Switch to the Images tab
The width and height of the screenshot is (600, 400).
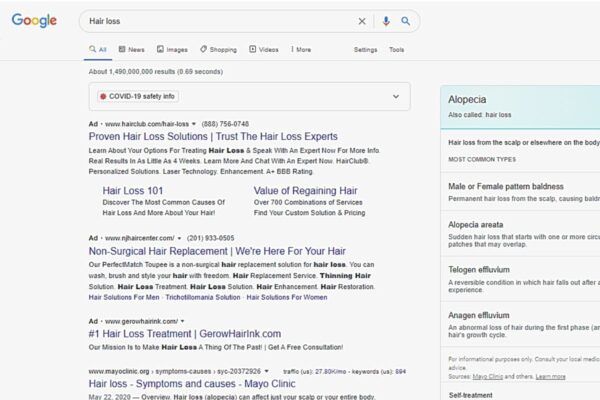pos(172,49)
